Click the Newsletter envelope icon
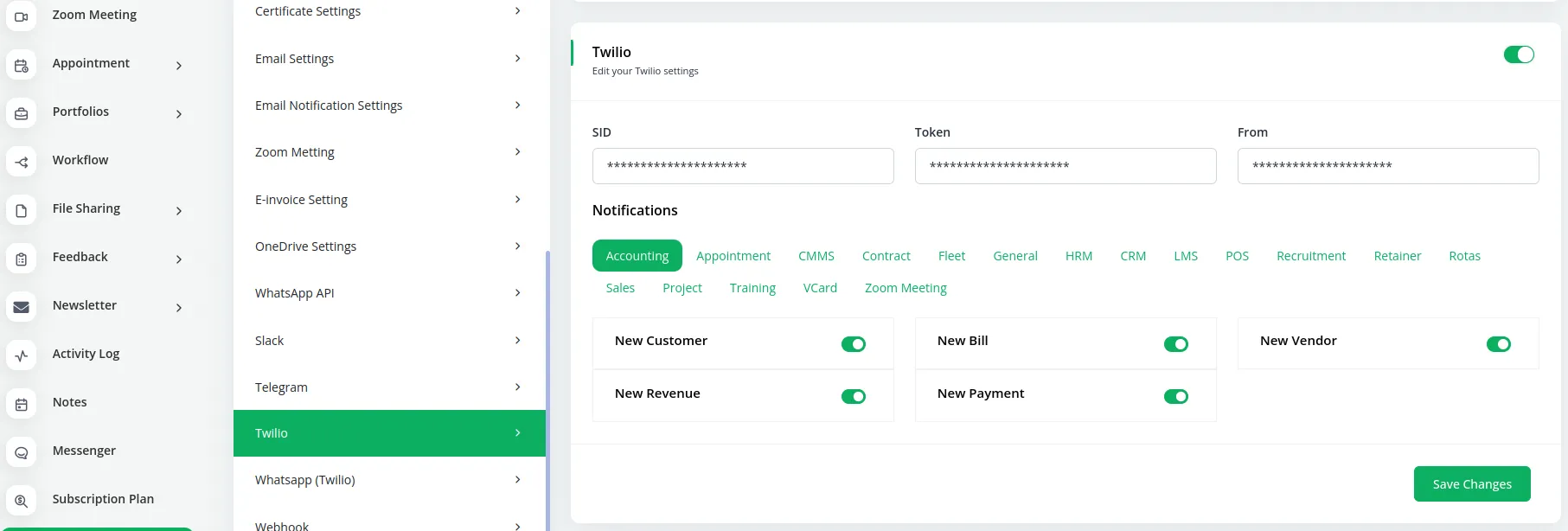Viewport: 1568px width, 531px height. tap(22, 307)
